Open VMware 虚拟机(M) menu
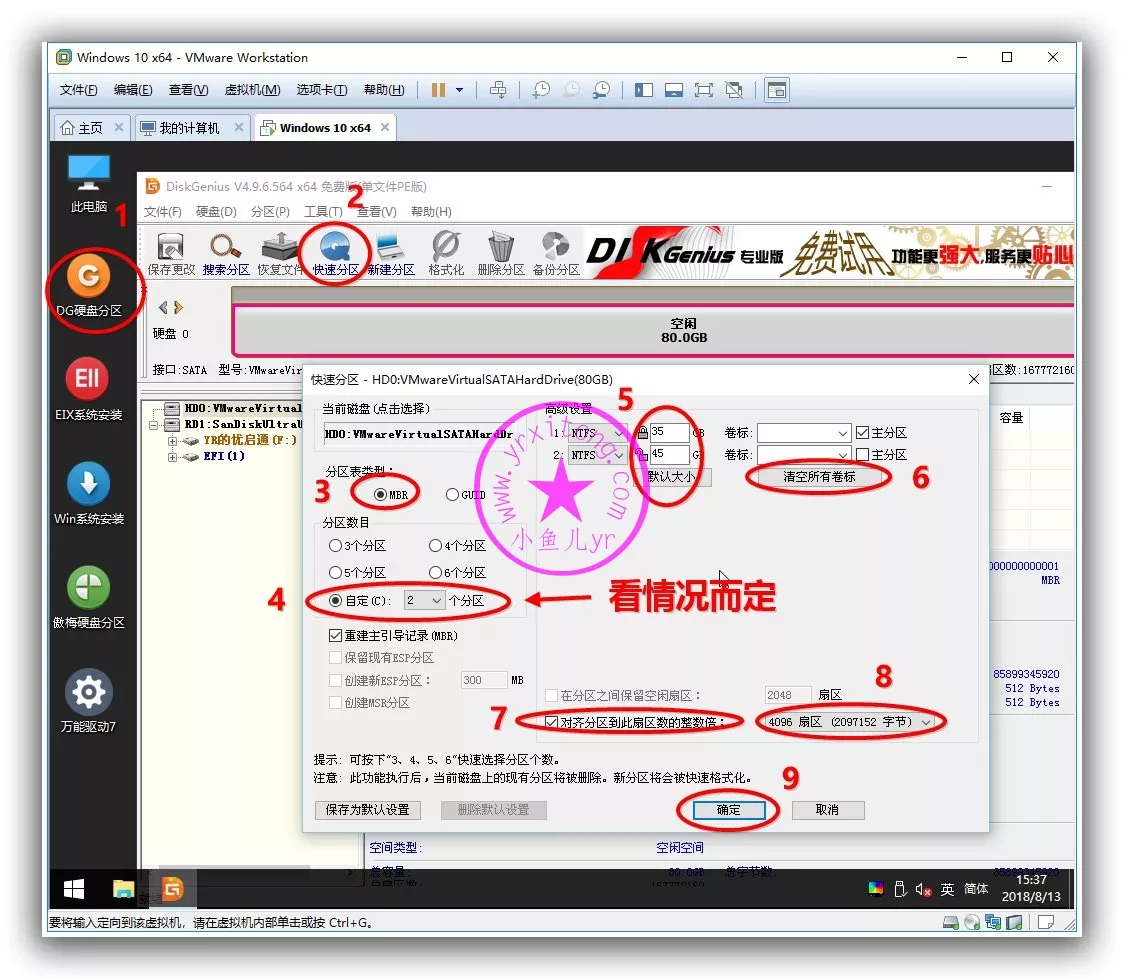1124x979 pixels. point(252,90)
